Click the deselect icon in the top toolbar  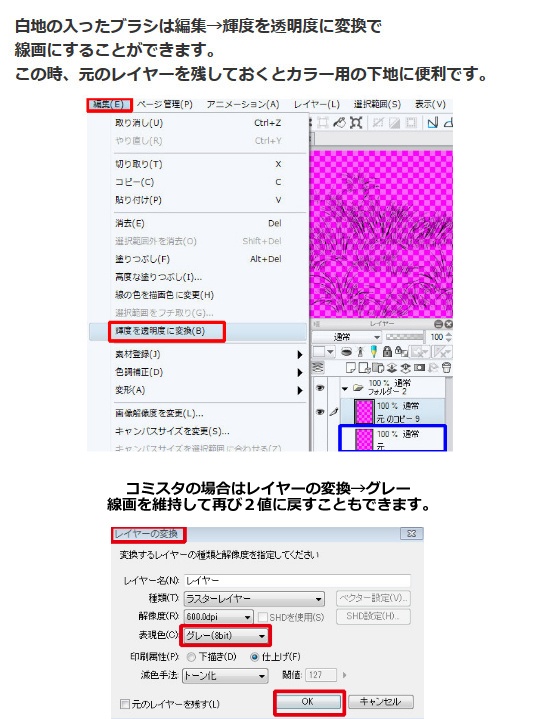[378, 123]
